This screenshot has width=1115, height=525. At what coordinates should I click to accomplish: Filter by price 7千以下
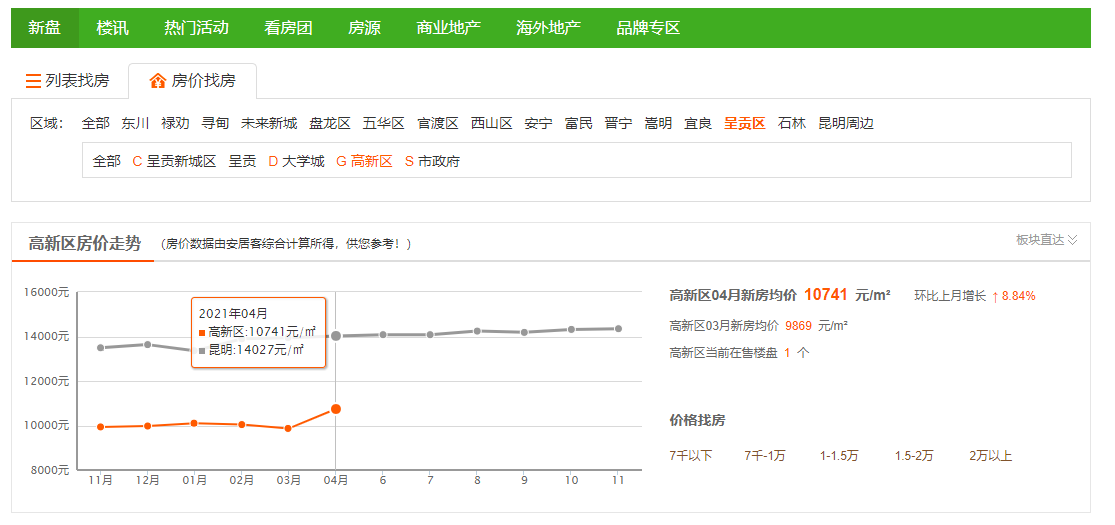691,456
